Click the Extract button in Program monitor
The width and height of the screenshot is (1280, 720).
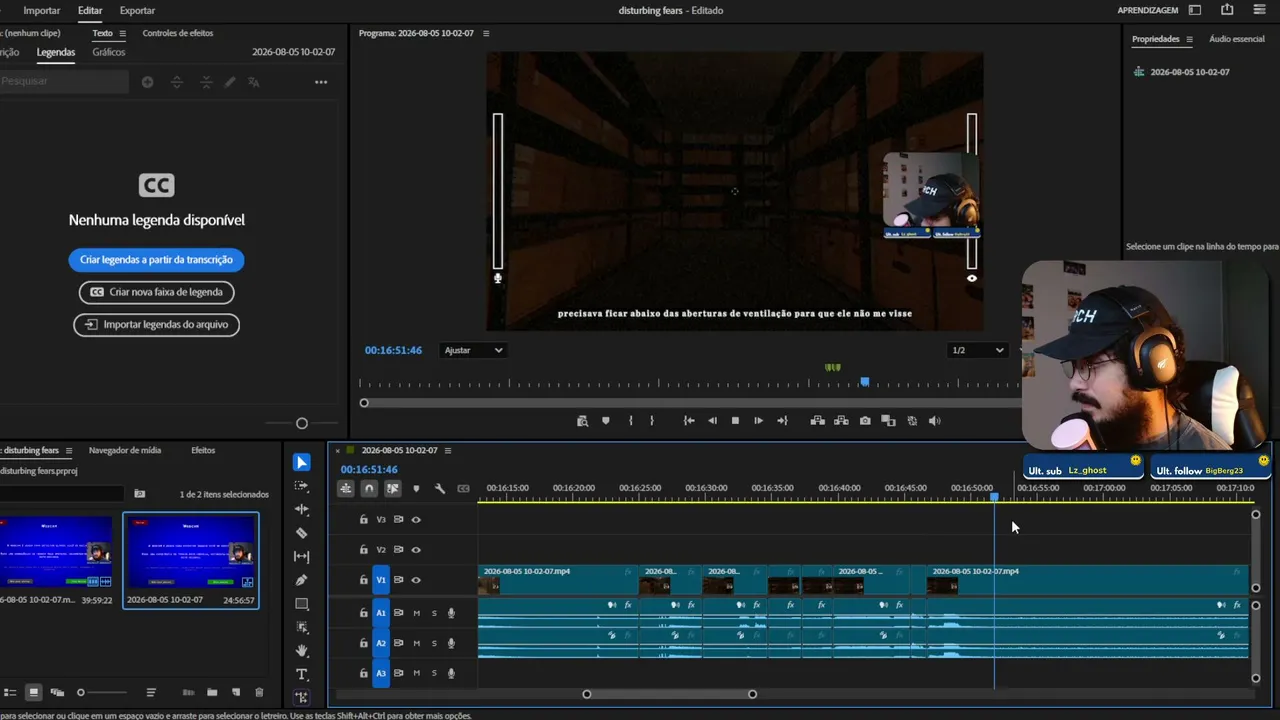coord(841,421)
